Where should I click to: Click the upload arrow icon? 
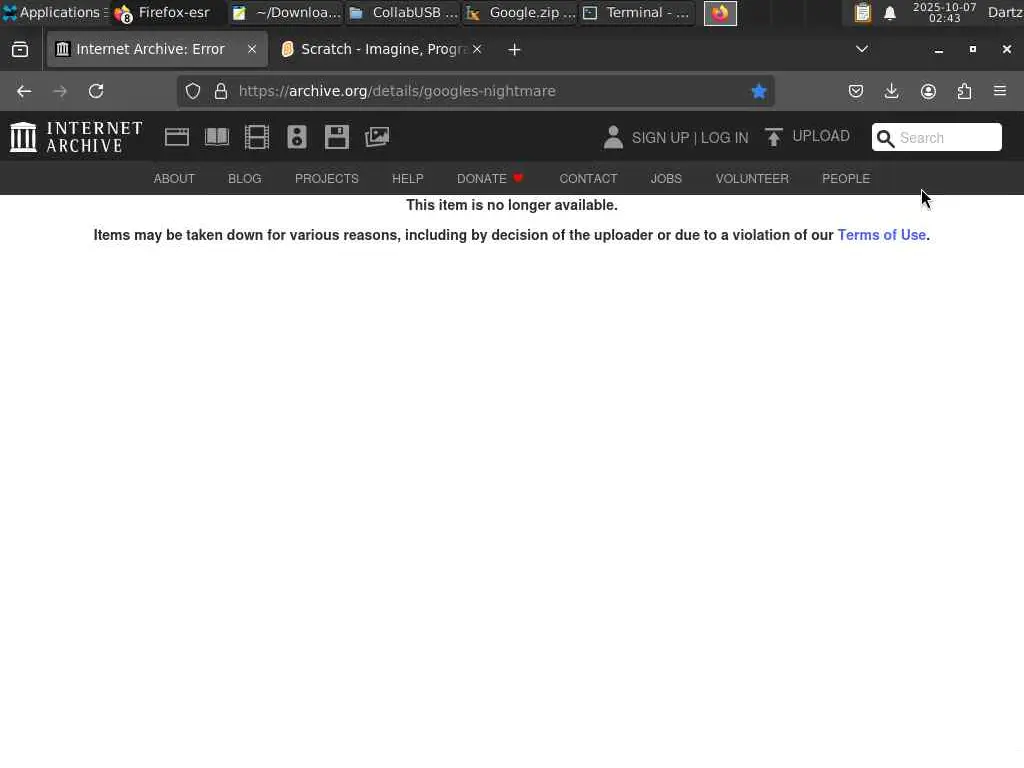point(774,137)
